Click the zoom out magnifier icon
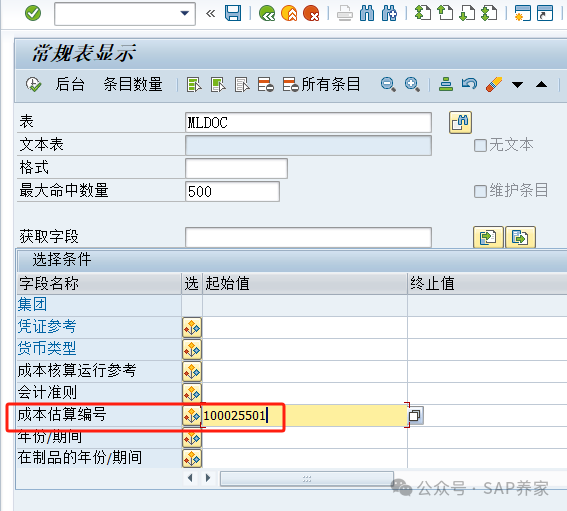This screenshot has height=511, width=567. [388, 85]
